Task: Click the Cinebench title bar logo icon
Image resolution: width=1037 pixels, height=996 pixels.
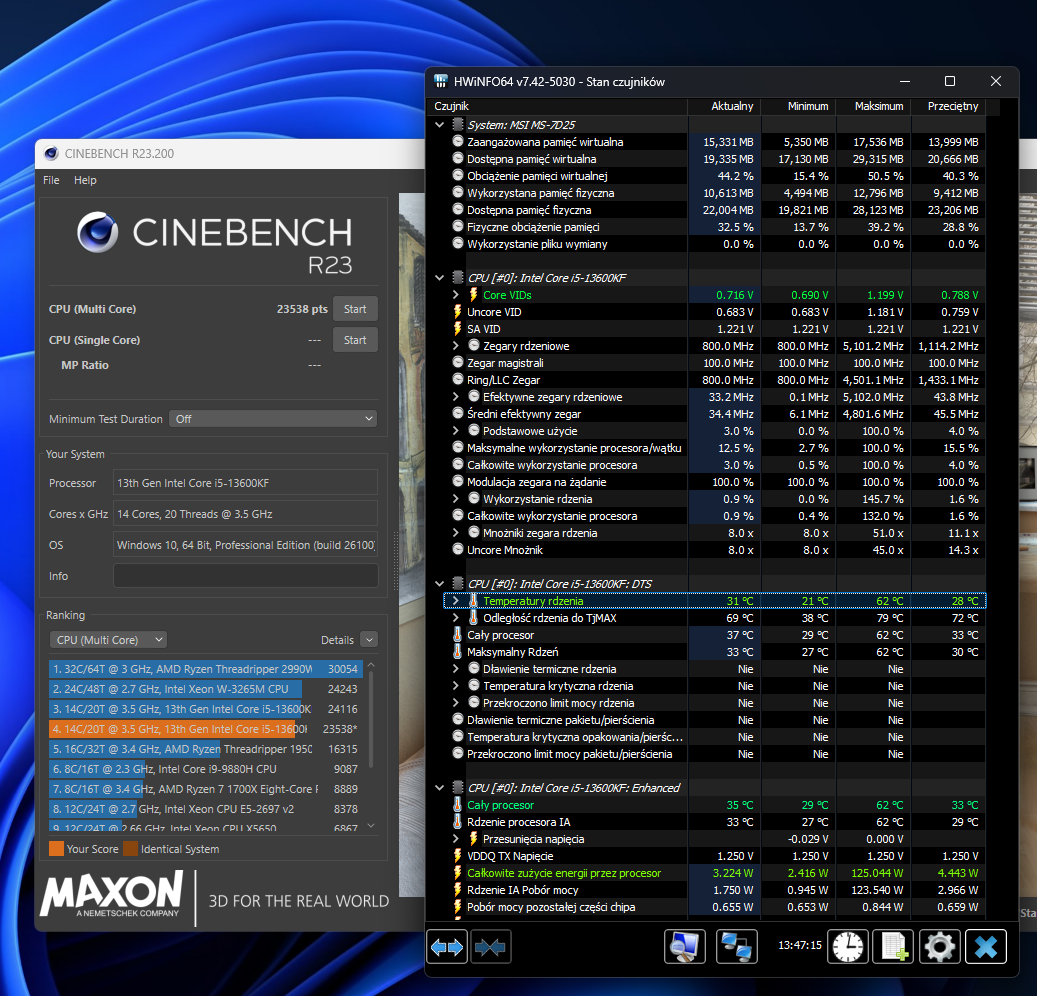Action: [51, 153]
